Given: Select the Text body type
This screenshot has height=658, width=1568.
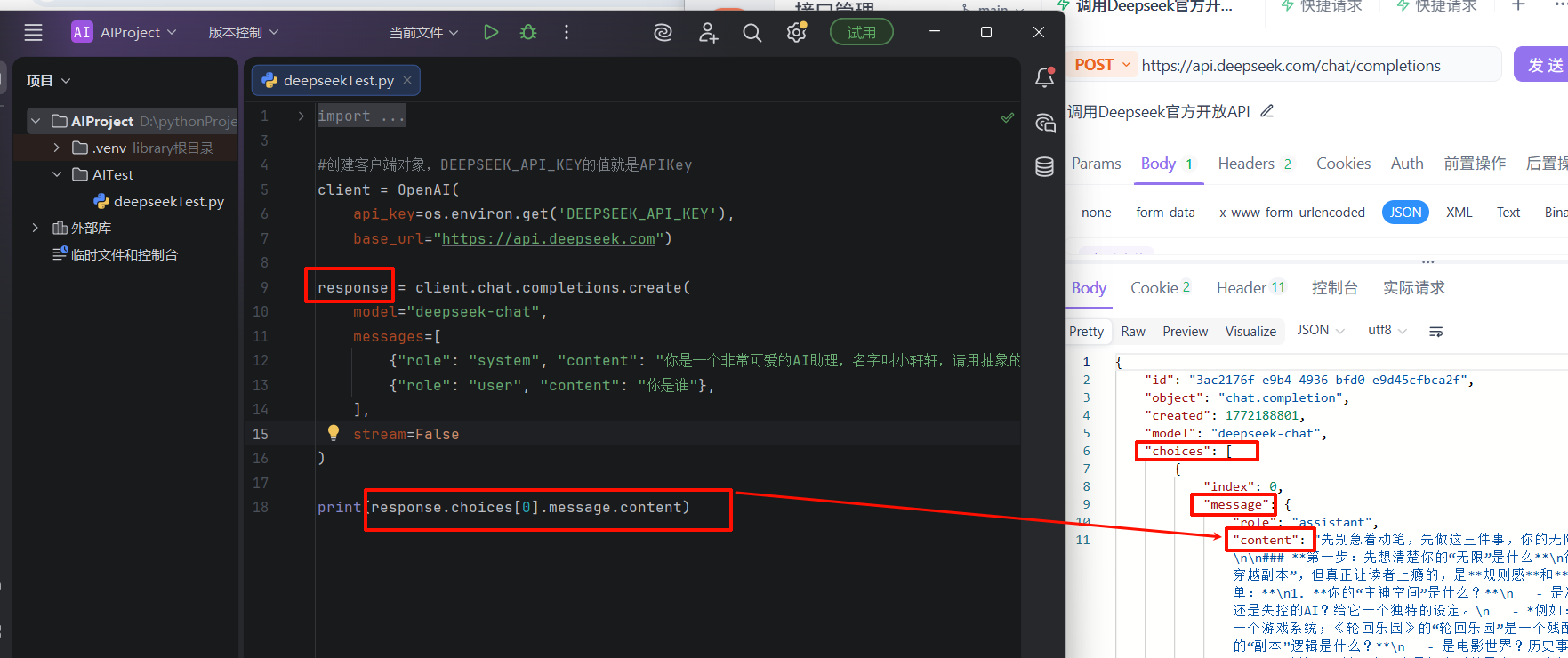Looking at the screenshot, I should pyautogui.click(x=1508, y=213).
